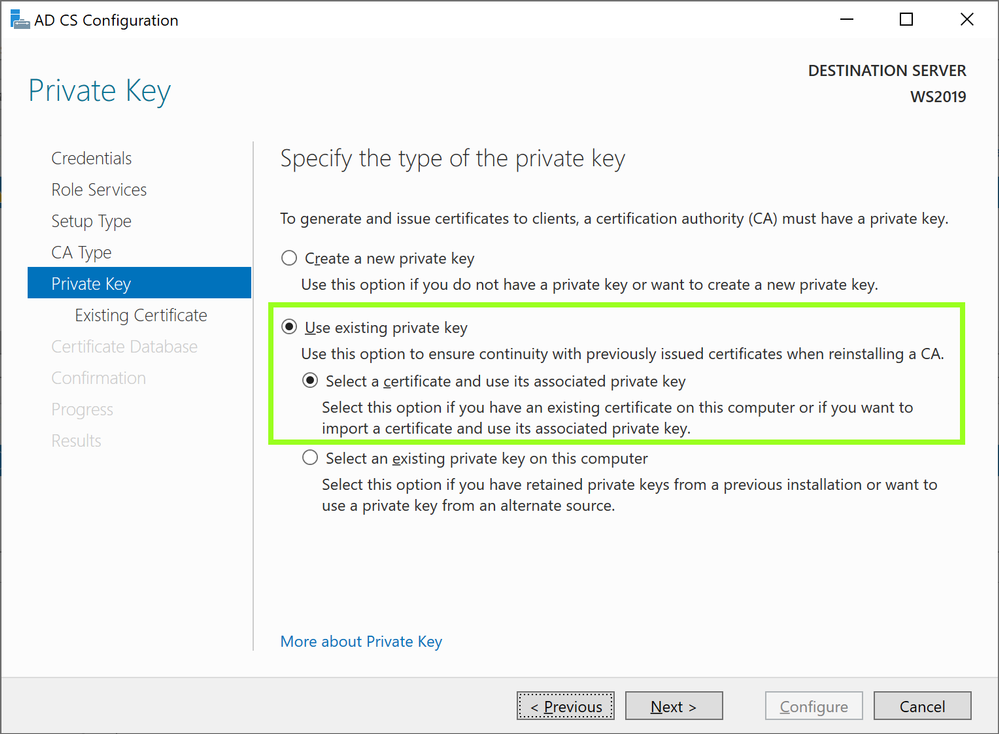Click the Progress step
999x734 pixels.
pyautogui.click(x=82, y=409)
